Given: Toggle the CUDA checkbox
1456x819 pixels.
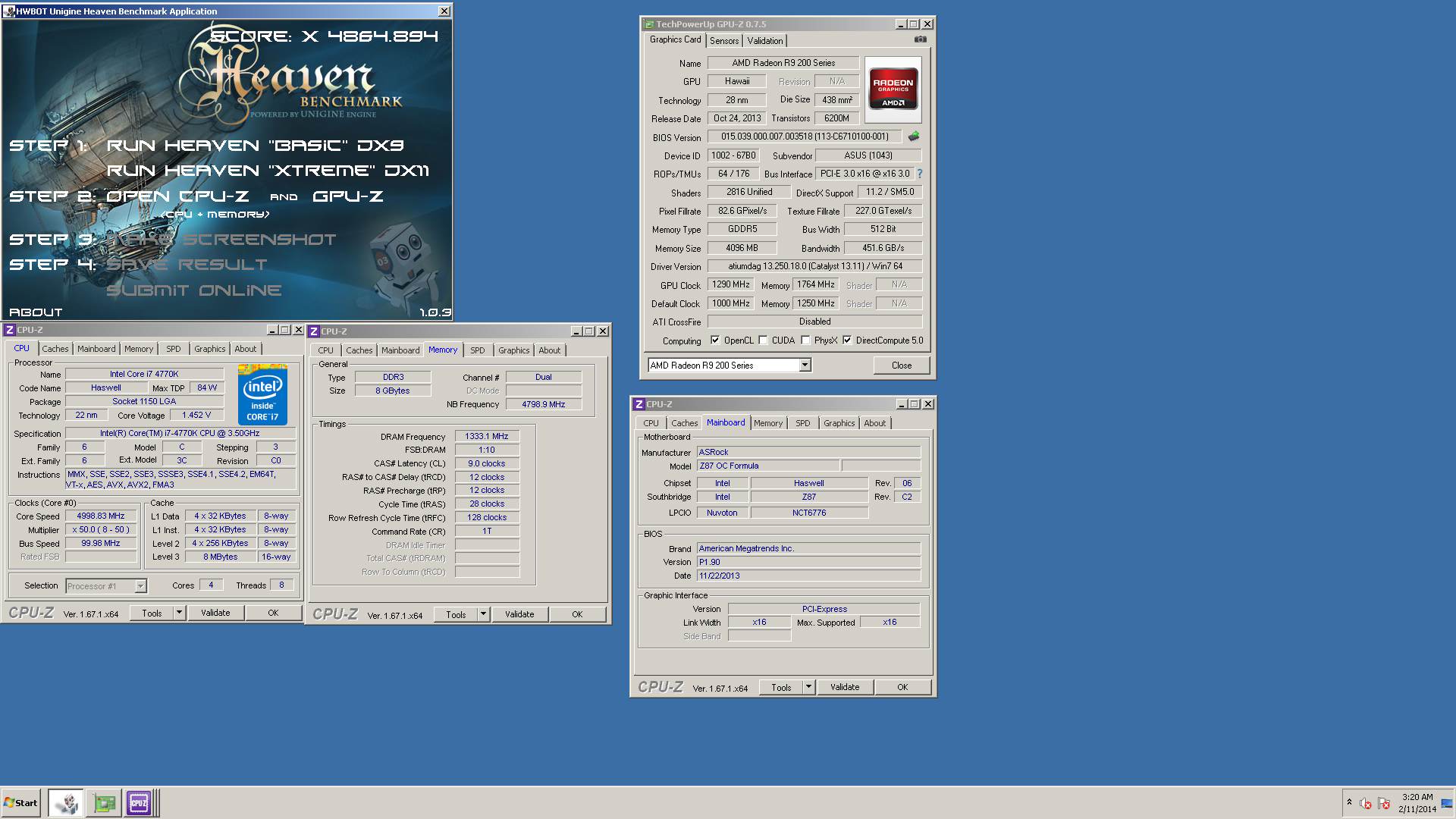Looking at the screenshot, I should (x=763, y=340).
